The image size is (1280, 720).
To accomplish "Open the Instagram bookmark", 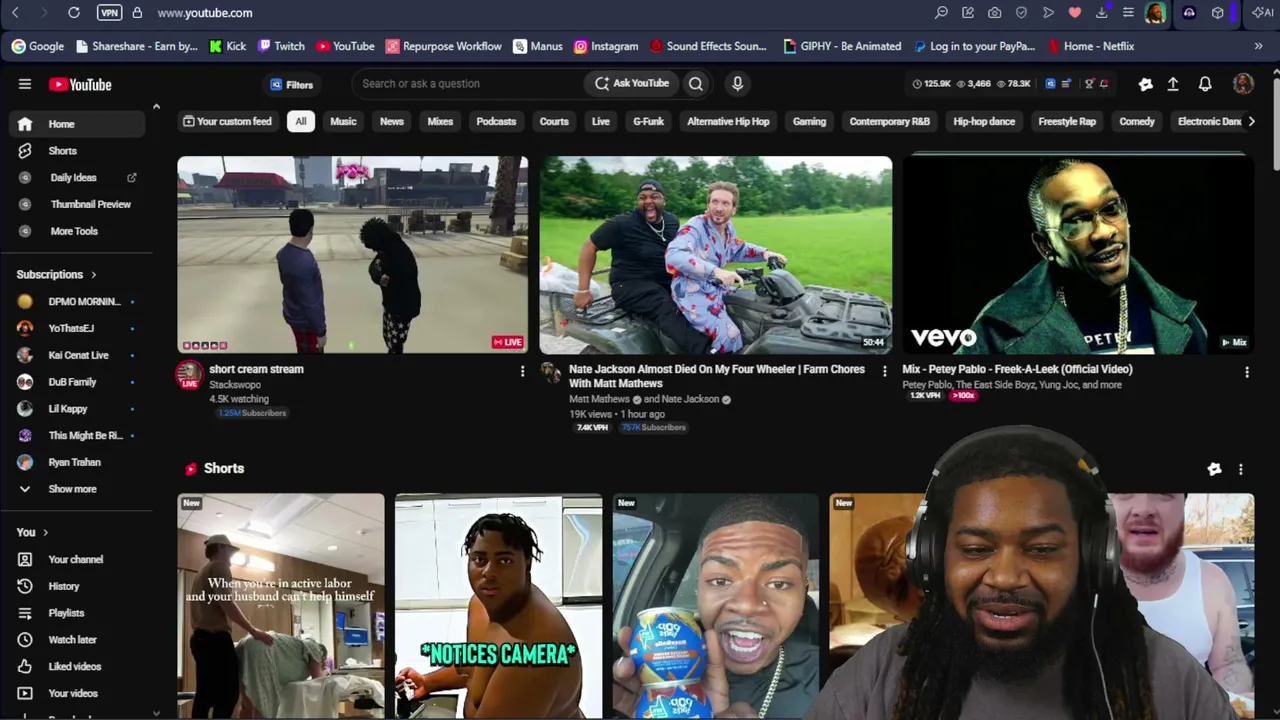I will tap(606, 46).
